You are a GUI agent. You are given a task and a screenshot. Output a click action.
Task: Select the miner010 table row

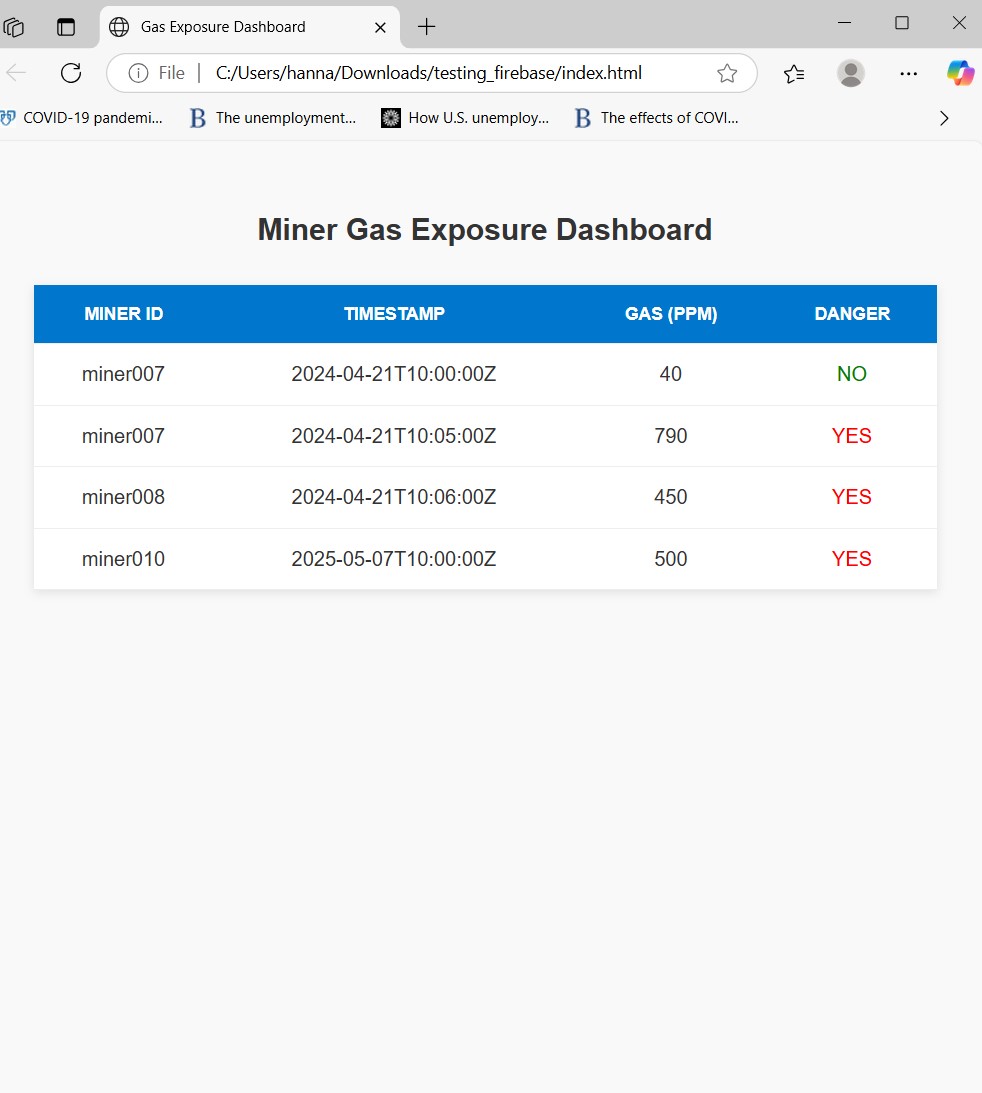coord(485,559)
